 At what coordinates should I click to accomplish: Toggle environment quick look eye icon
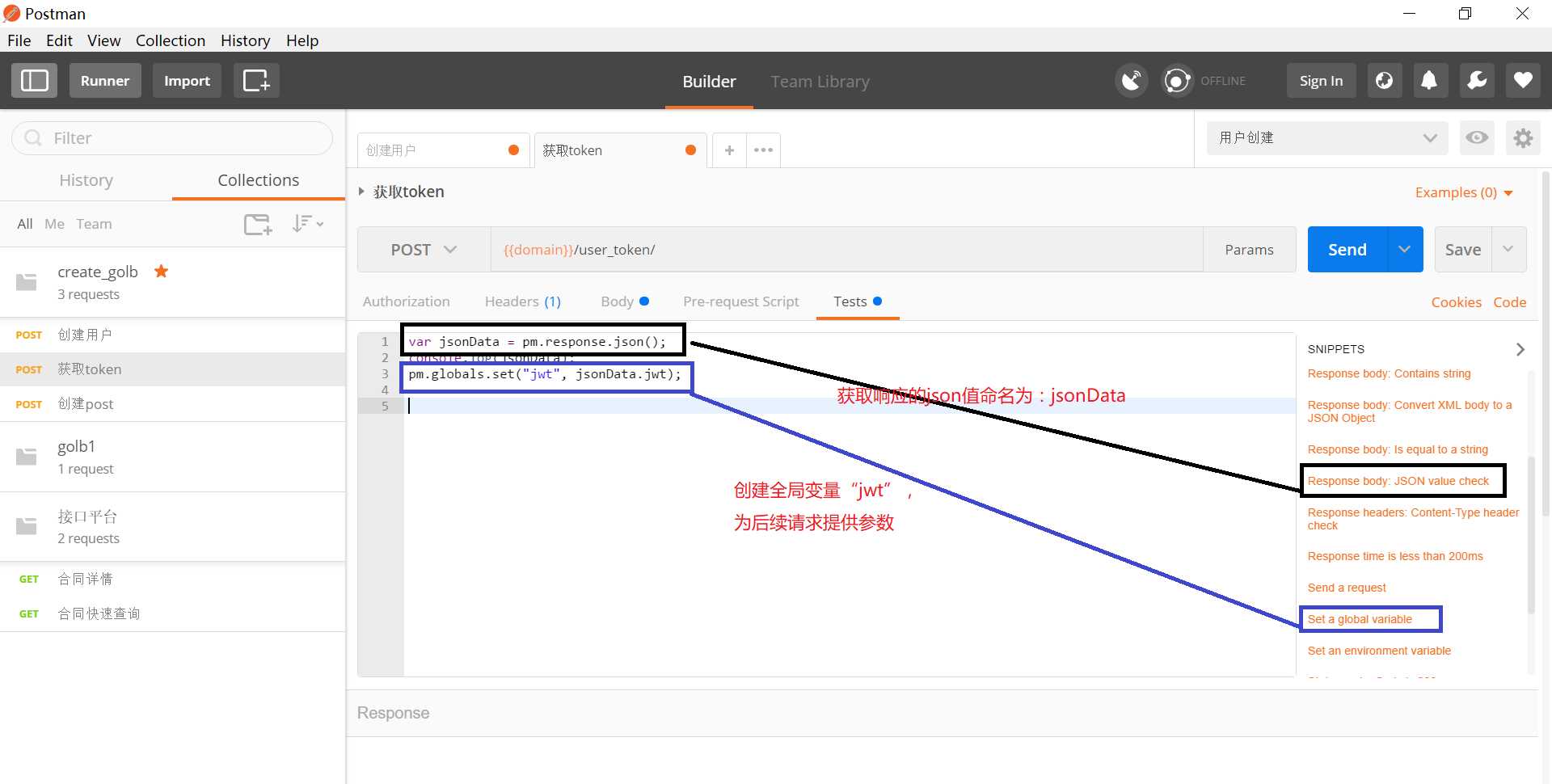pyautogui.click(x=1477, y=137)
